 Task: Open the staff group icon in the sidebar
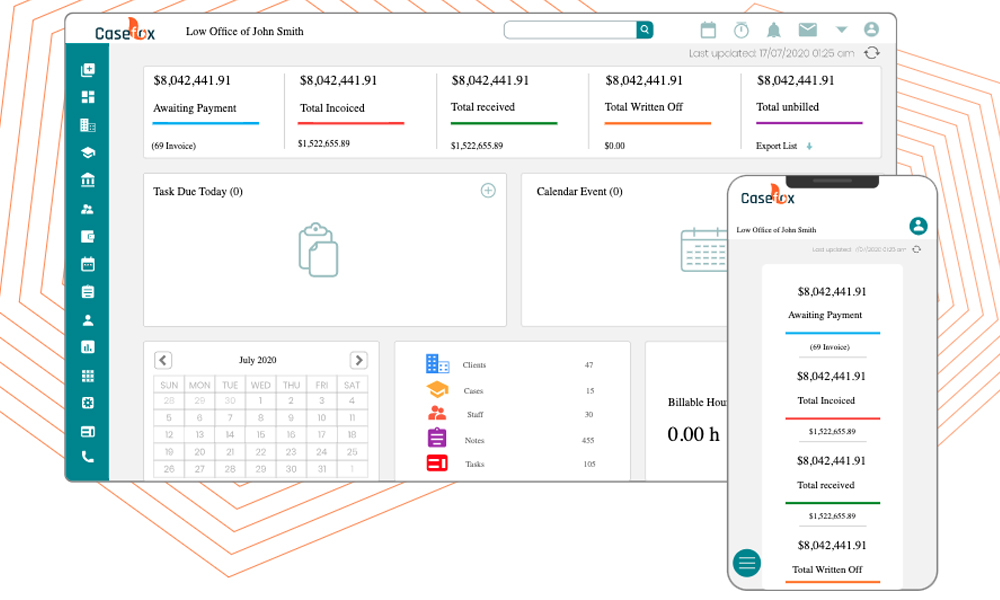(88, 209)
